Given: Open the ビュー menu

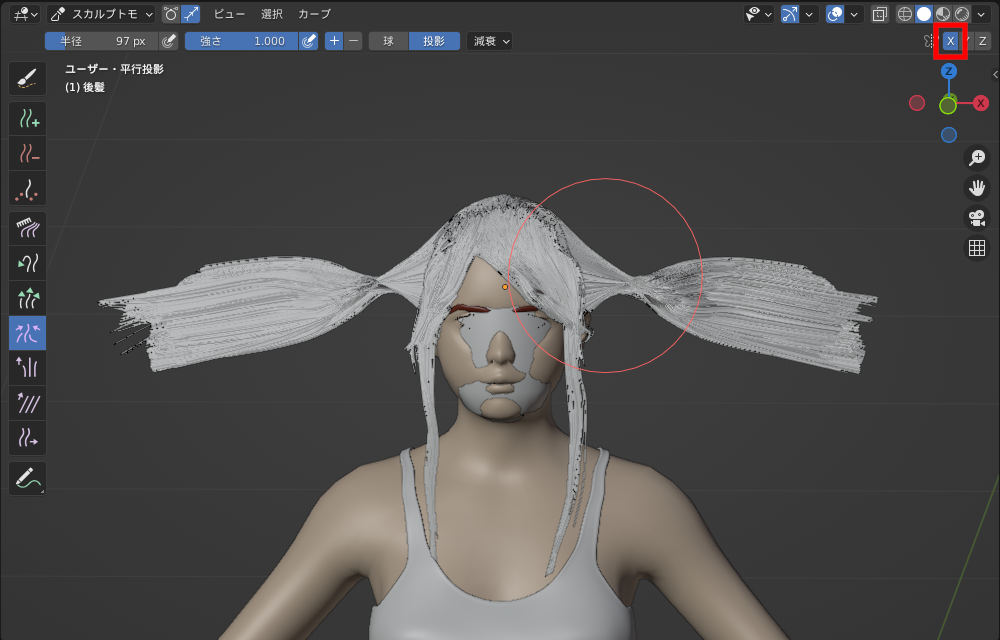Looking at the screenshot, I should pyautogui.click(x=229, y=14).
